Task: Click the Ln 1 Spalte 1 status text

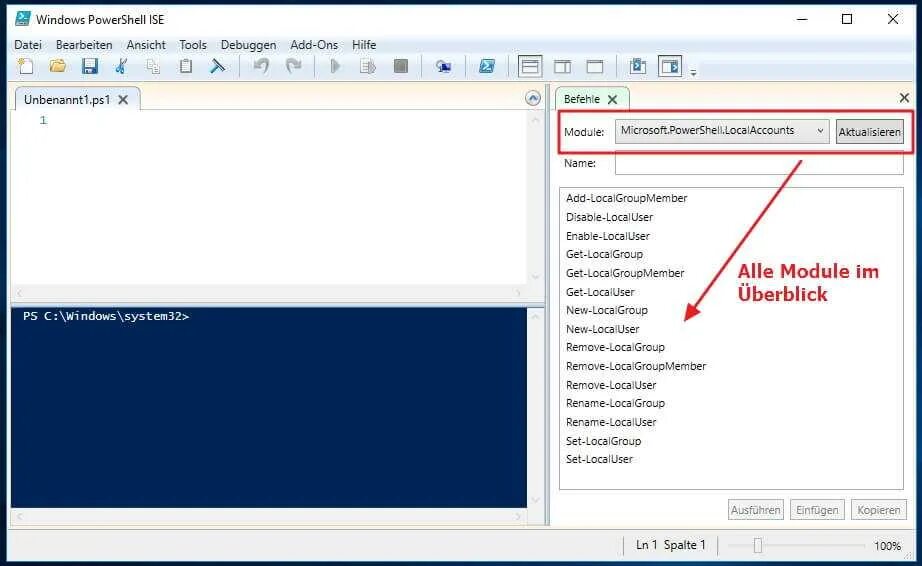Action: tap(670, 545)
